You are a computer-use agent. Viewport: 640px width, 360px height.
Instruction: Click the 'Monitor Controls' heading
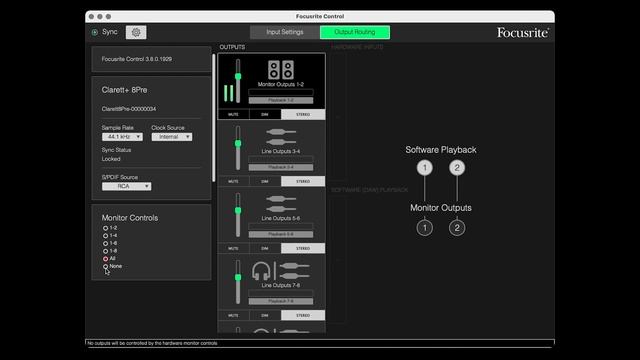(x=130, y=218)
